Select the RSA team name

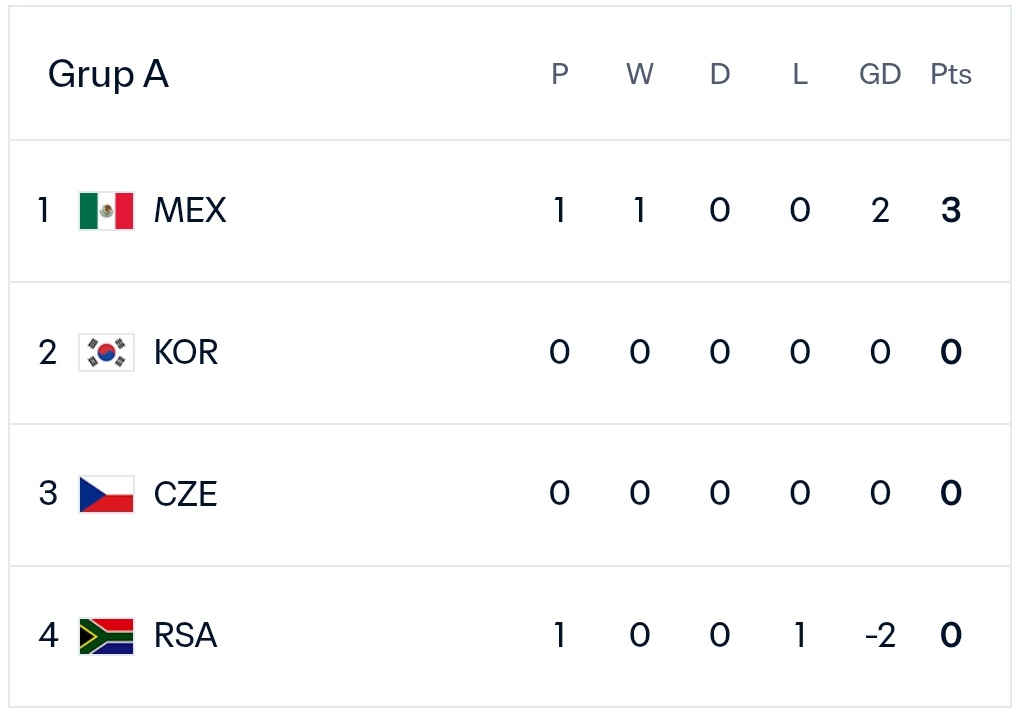[185, 635]
